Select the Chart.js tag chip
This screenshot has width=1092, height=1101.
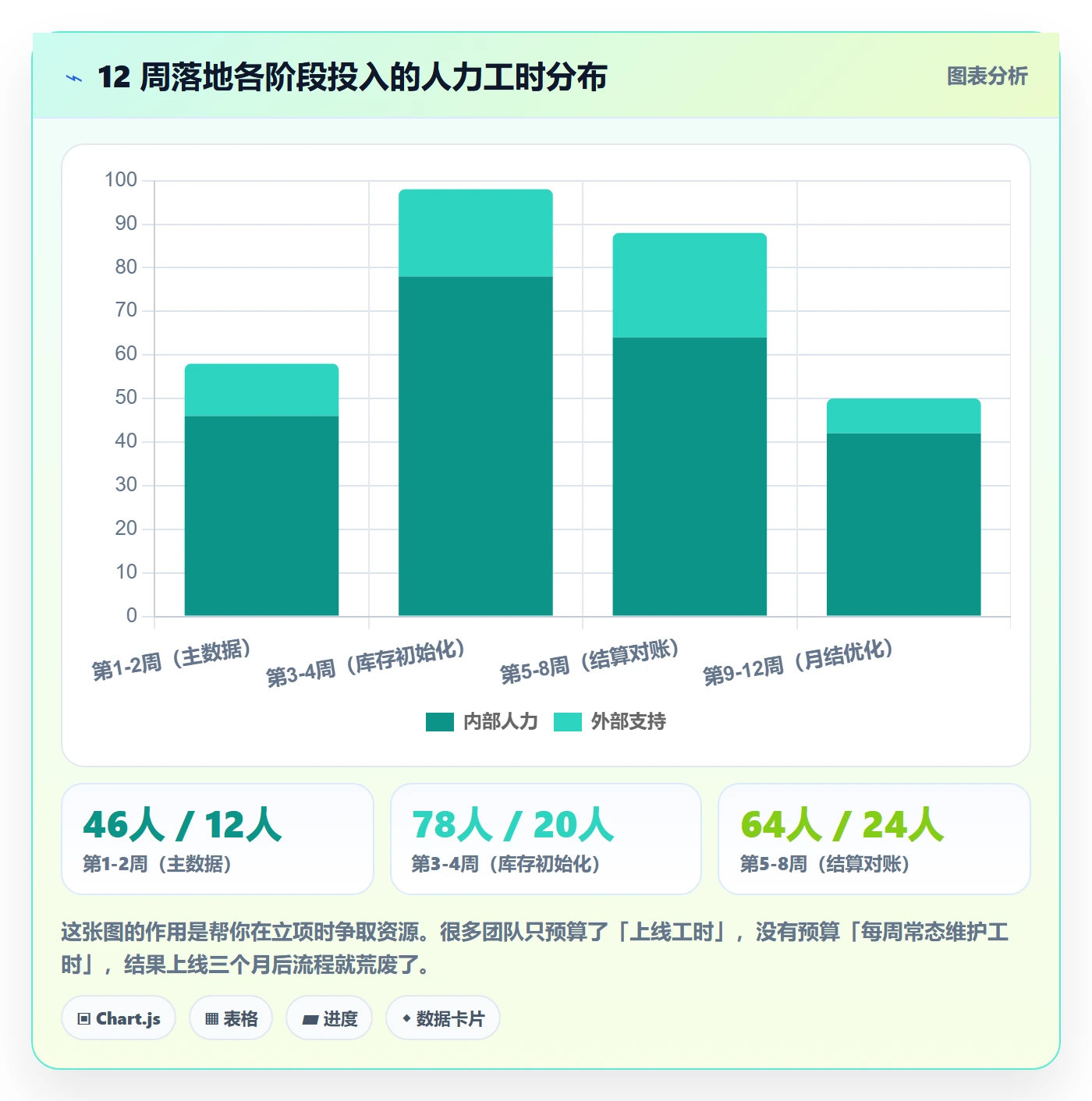[x=119, y=1018]
